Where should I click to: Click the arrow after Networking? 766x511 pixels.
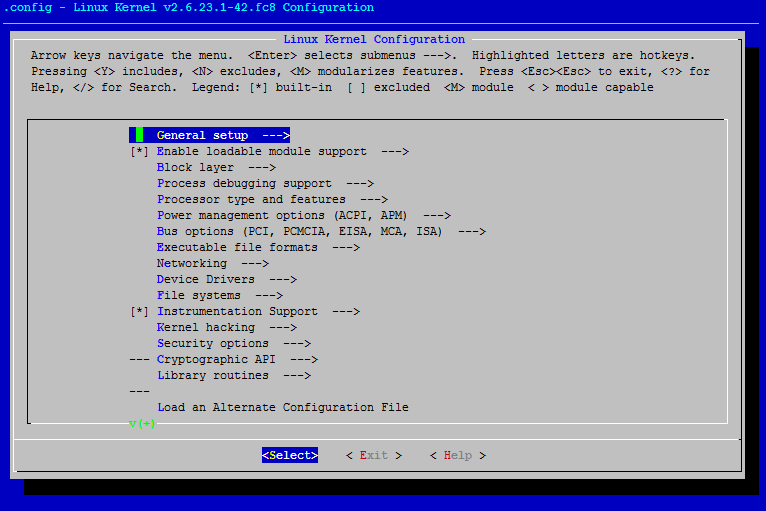click(x=255, y=264)
